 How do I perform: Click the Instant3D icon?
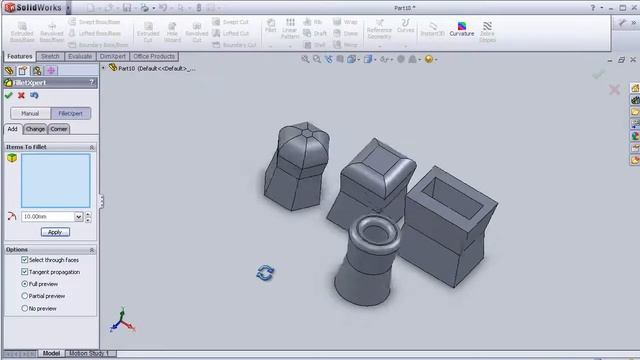pos(432,26)
